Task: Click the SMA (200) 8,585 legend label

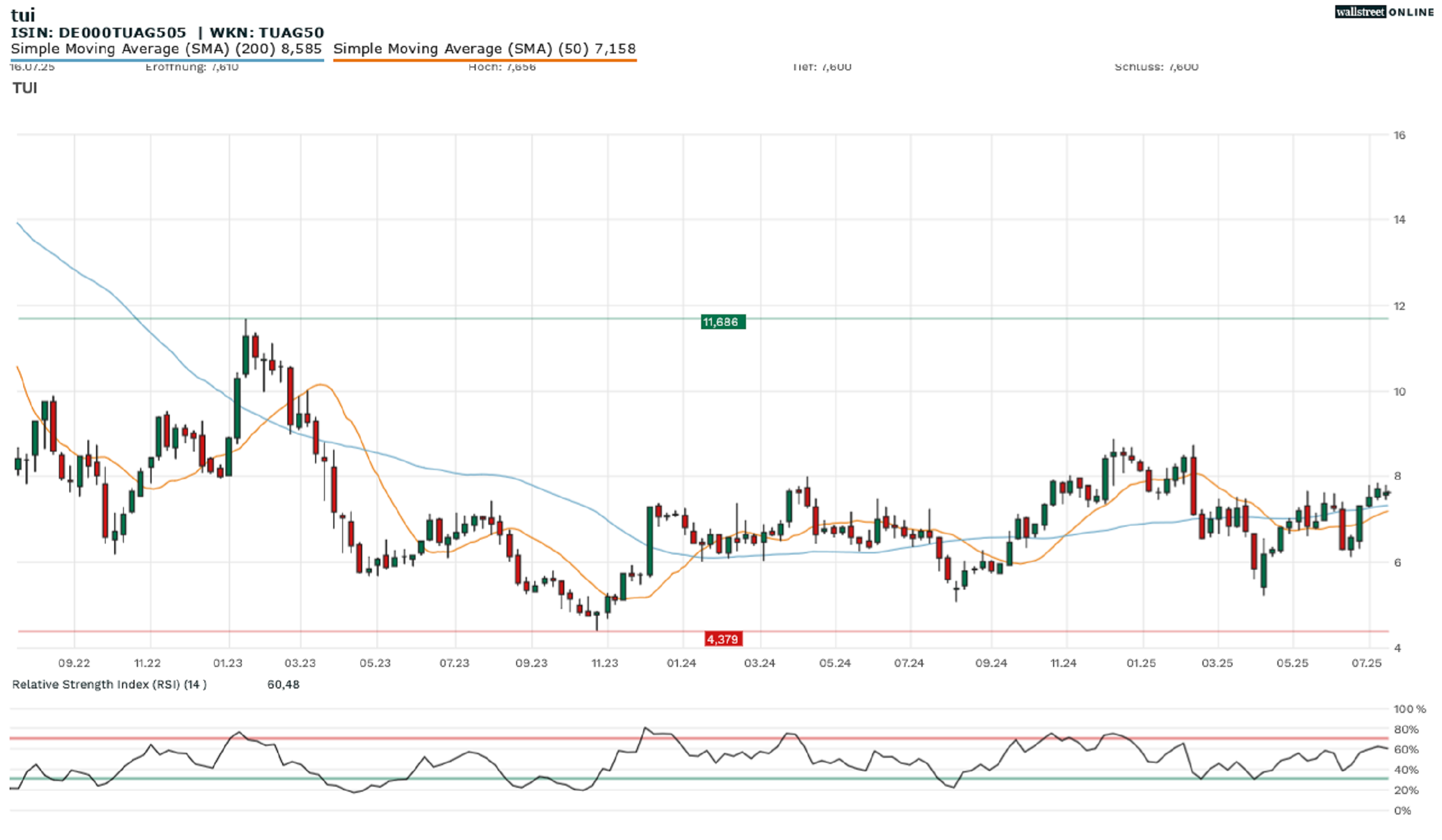Action: tap(166, 49)
